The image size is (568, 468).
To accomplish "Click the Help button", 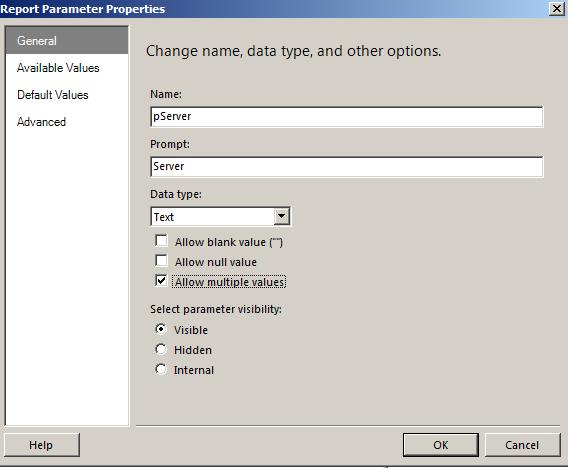I will 42,445.
